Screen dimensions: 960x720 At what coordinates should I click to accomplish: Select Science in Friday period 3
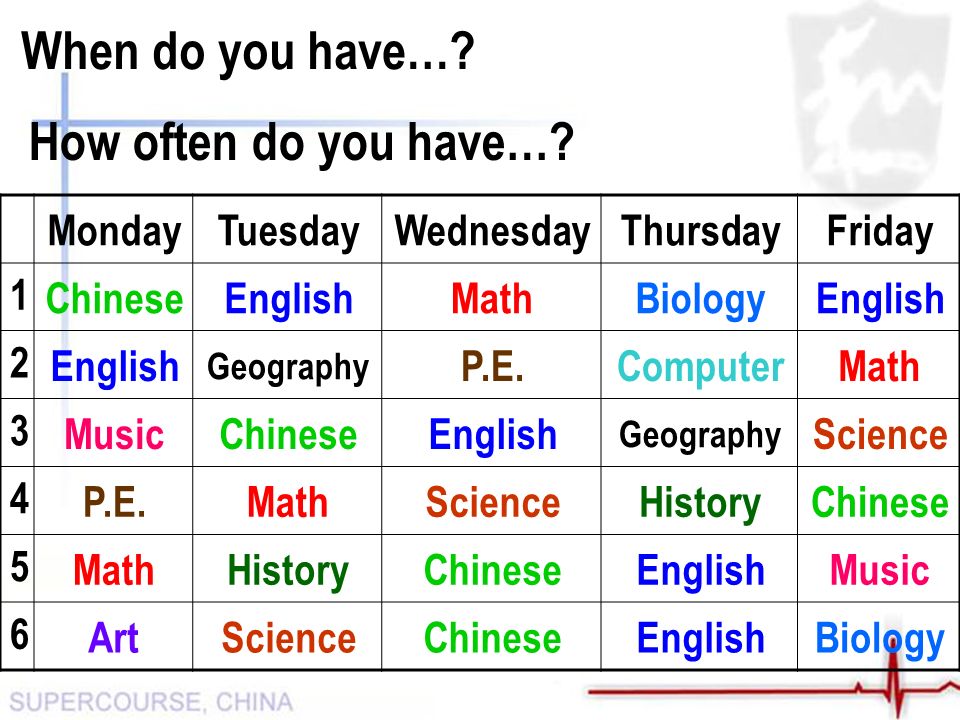coord(880,434)
